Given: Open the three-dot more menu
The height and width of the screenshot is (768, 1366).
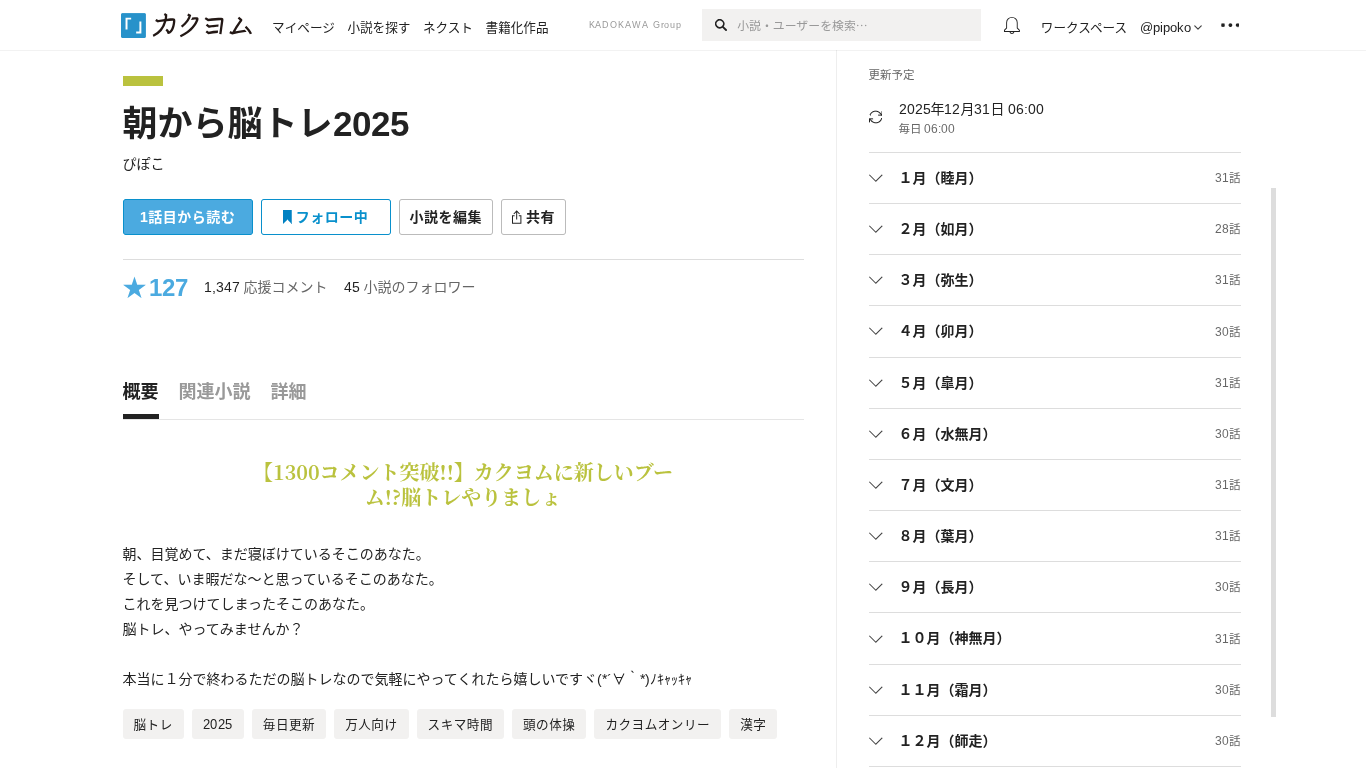Looking at the screenshot, I should click(1229, 26).
